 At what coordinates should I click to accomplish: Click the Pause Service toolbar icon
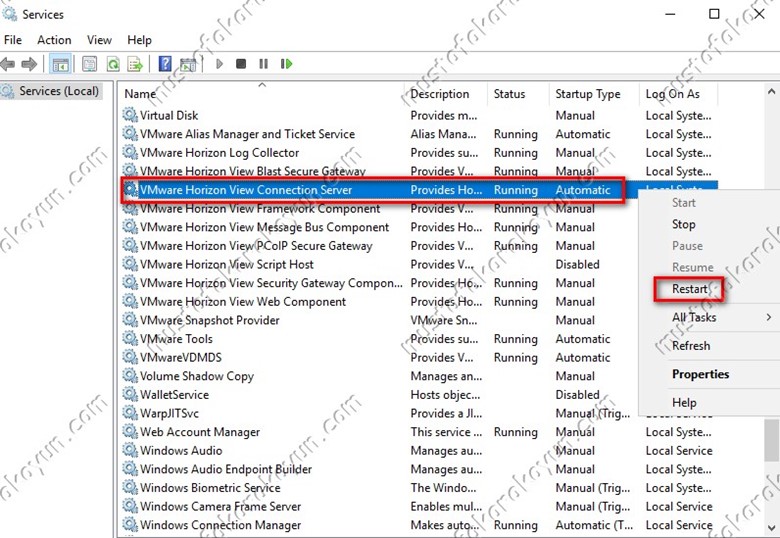point(264,64)
